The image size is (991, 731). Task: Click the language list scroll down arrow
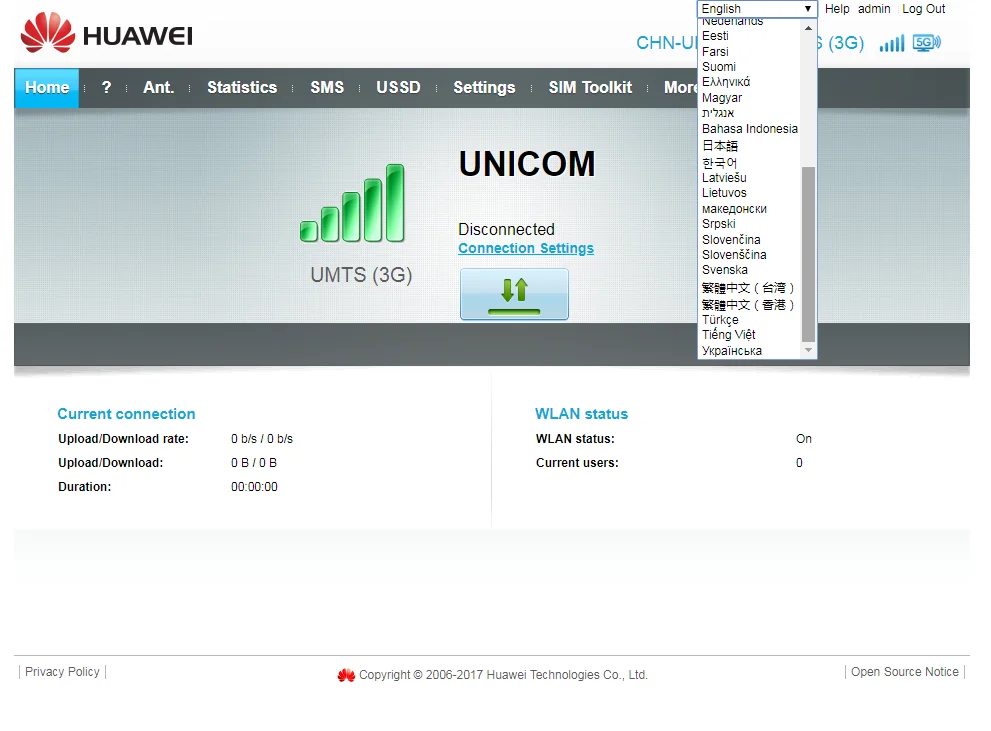pos(808,350)
